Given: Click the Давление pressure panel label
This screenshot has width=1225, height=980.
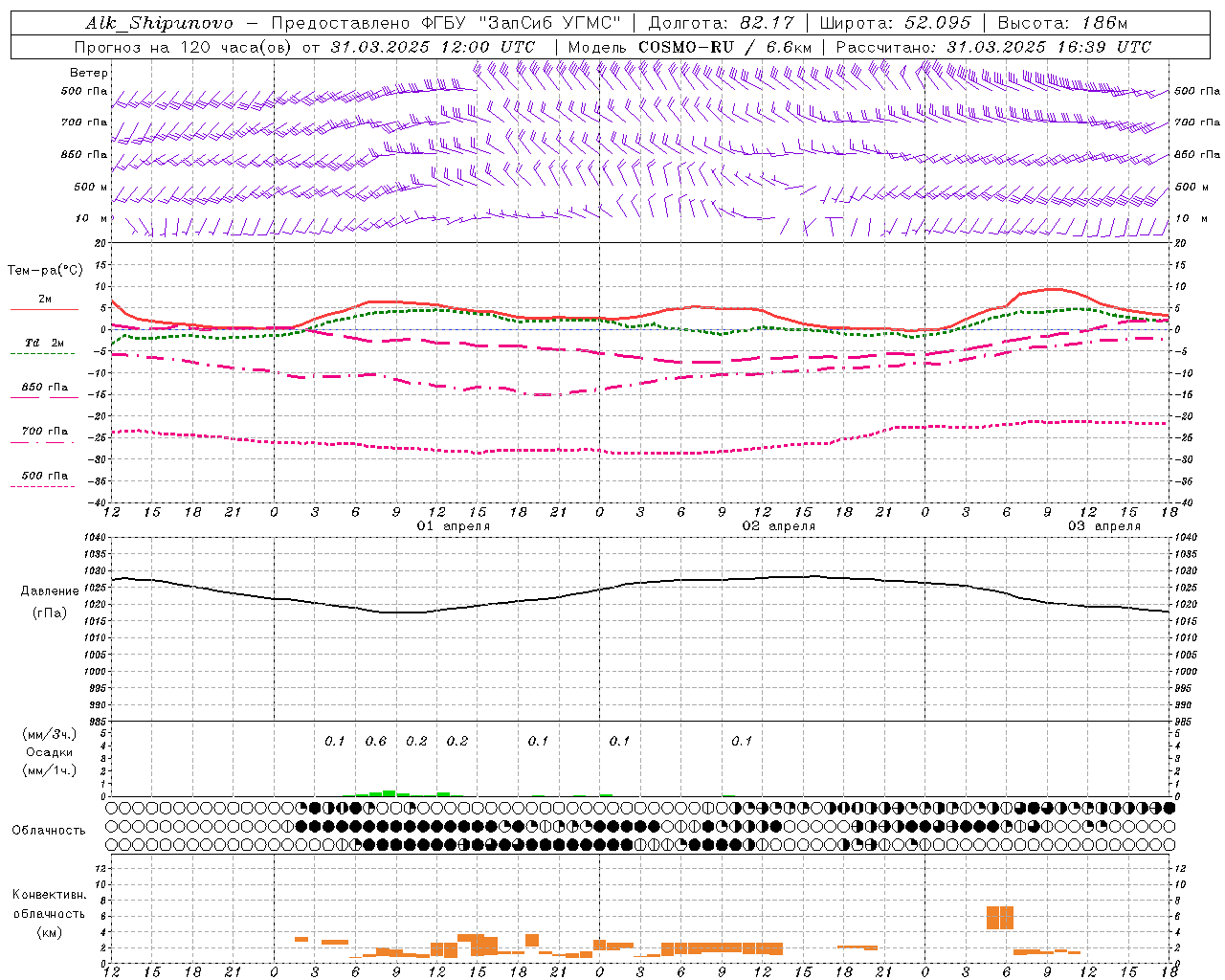Looking at the screenshot, I should click(50, 591).
